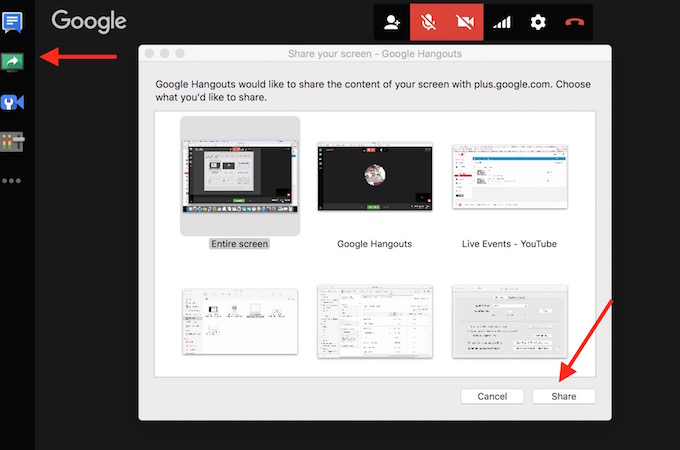Select the gray preferences dialog thumbnail
Viewport: 680px width, 450px height.
coord(510,320)
